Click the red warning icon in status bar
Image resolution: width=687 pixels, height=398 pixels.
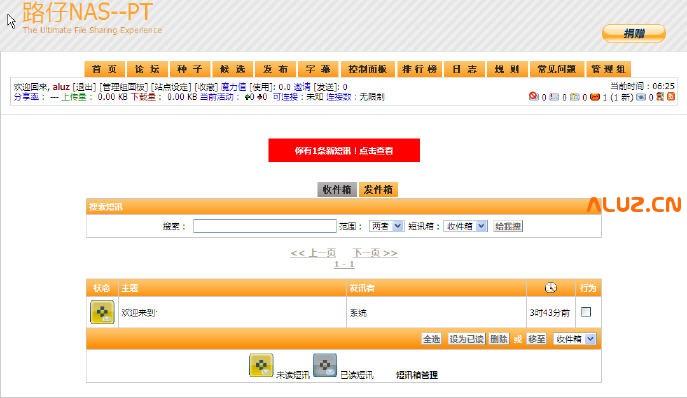533,96
